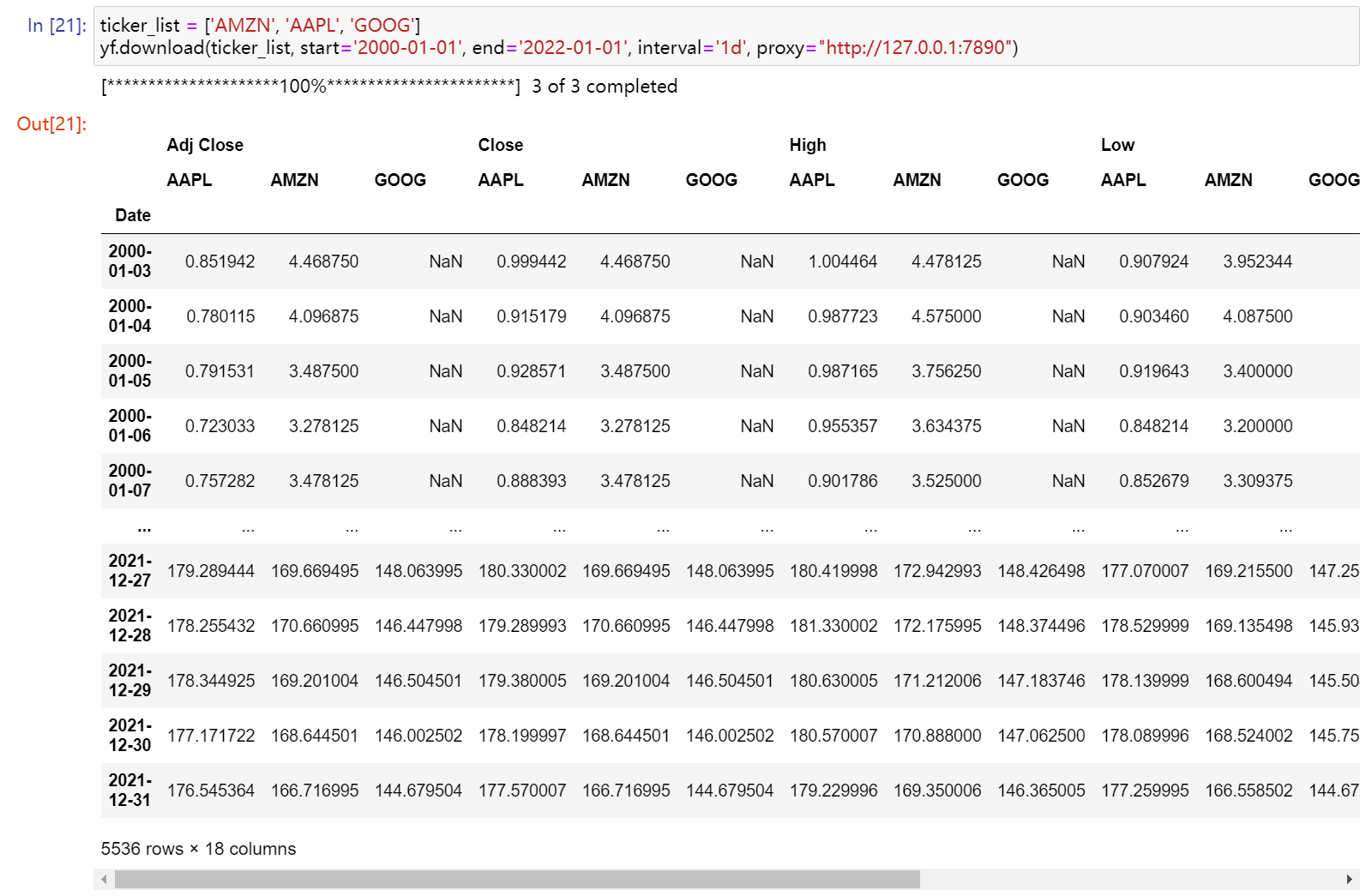The width and height of the screenshot is (1372, 896).
Task: Click the right arrow of horizontal scrollbar
Action: (1350, 880)
